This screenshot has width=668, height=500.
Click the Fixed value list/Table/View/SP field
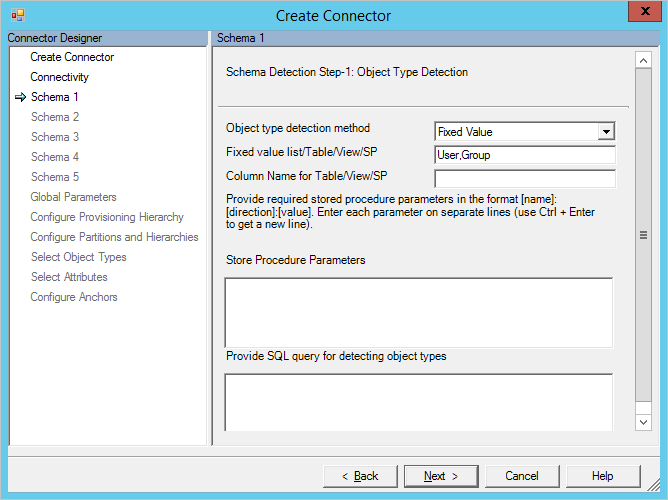pos(525,155)
